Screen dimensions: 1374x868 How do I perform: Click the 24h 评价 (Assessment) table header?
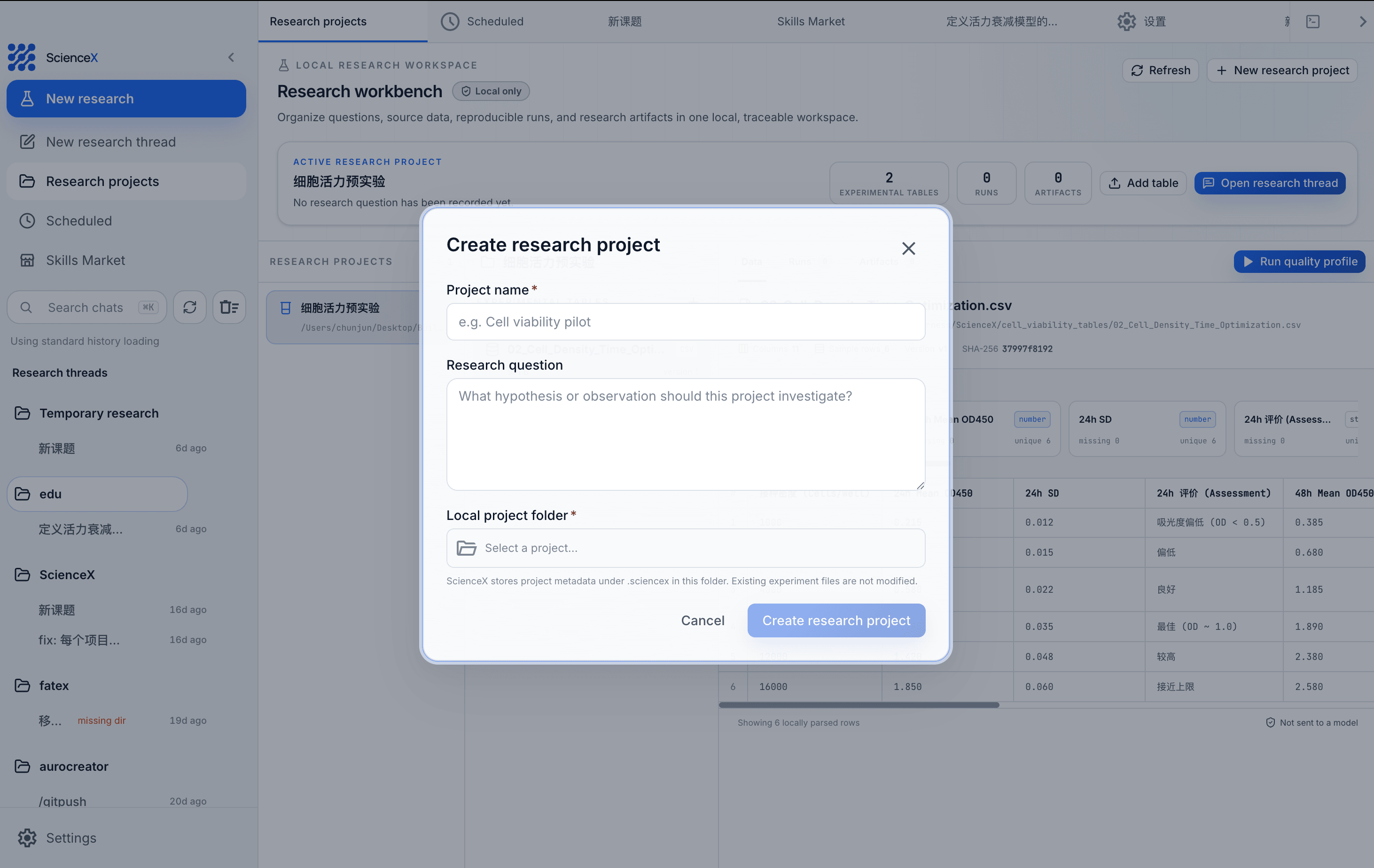click(1213, 493)
